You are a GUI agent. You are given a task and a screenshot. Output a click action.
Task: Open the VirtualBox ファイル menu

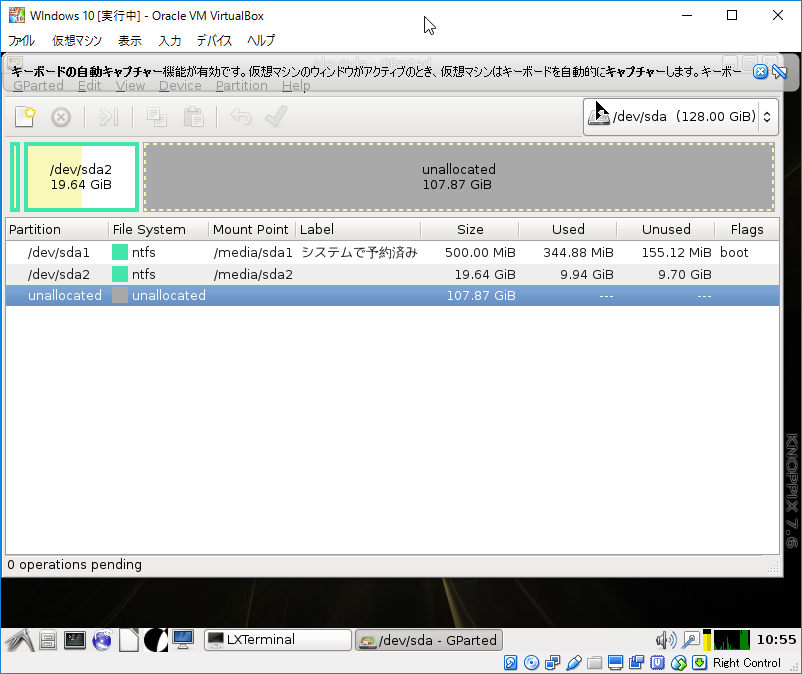(21, 40)
